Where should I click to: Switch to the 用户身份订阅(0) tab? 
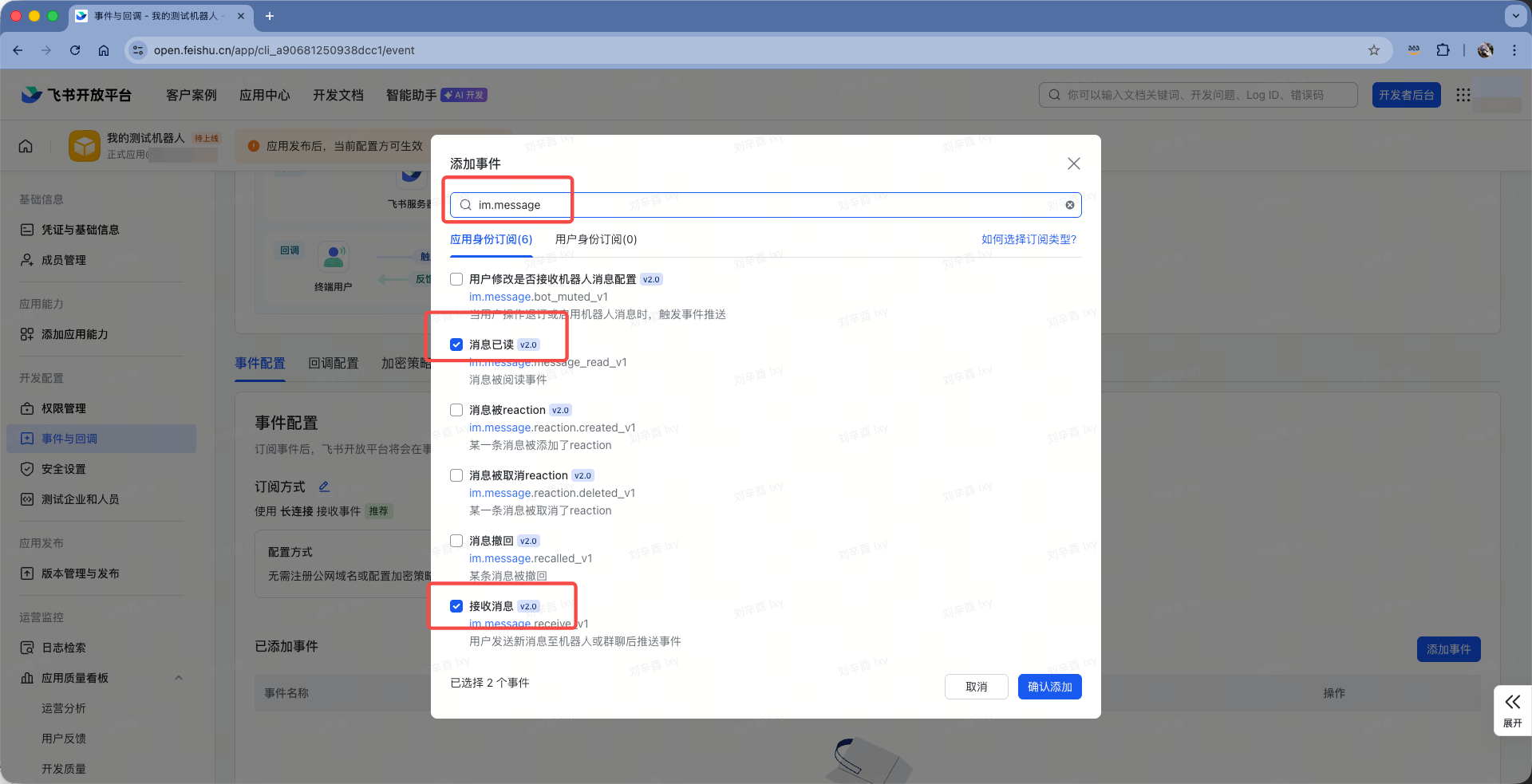point(595,239)
